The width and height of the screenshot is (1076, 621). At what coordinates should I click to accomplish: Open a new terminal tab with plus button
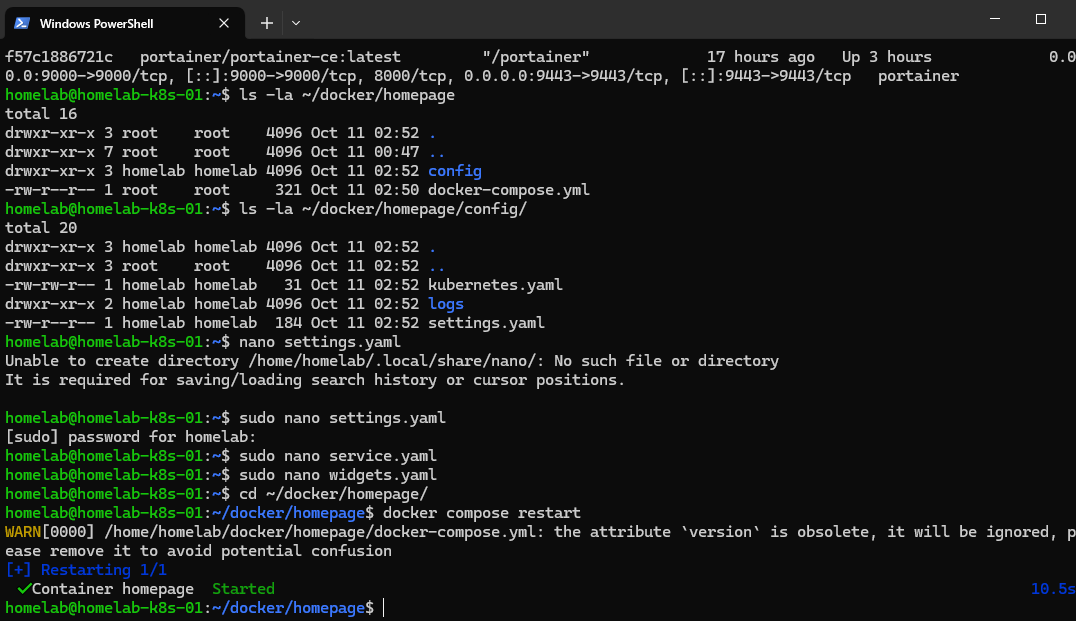(x=267, y=23)
